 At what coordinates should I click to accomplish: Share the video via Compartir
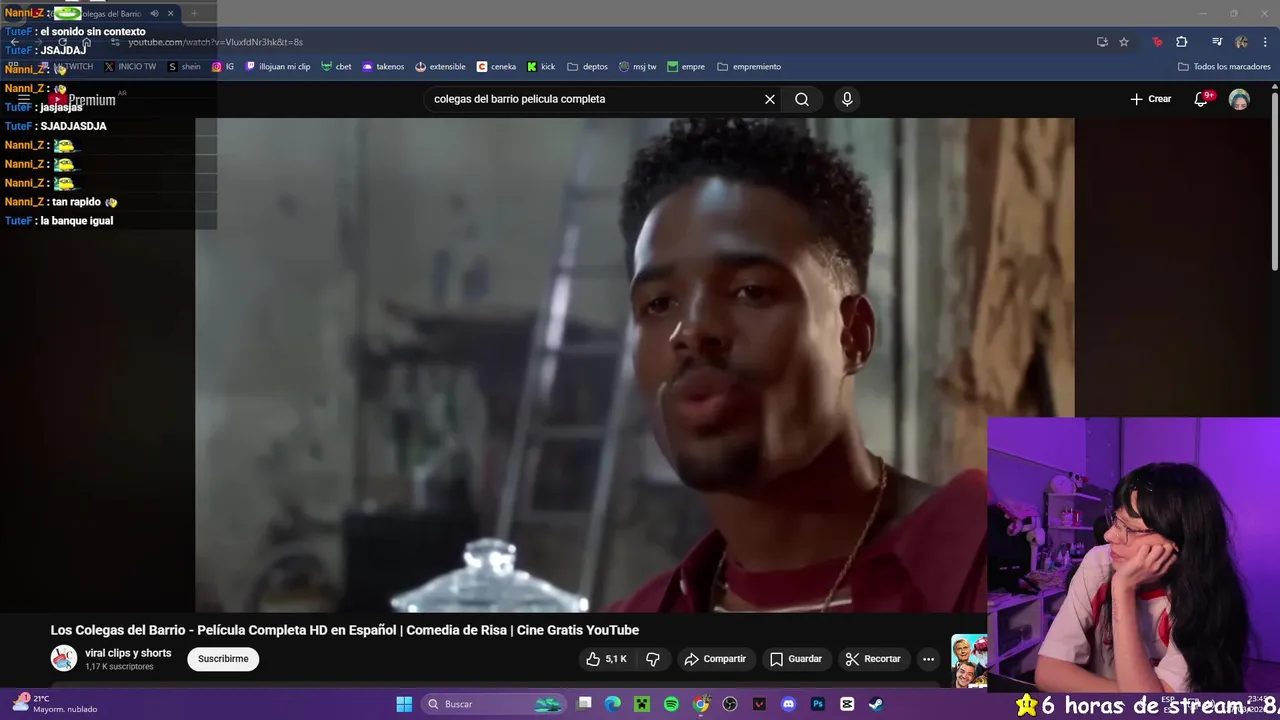tap(715, 659)
